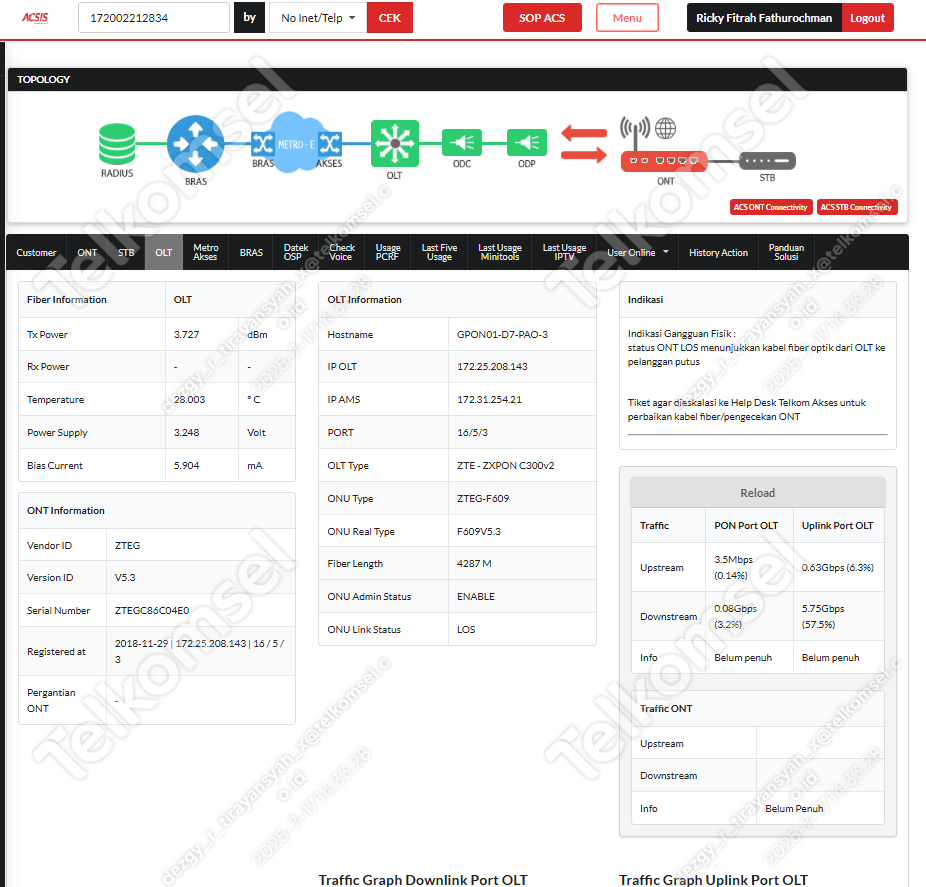
Task: Select IP OLT value 172.25.208.143
Action: [492, 367]
